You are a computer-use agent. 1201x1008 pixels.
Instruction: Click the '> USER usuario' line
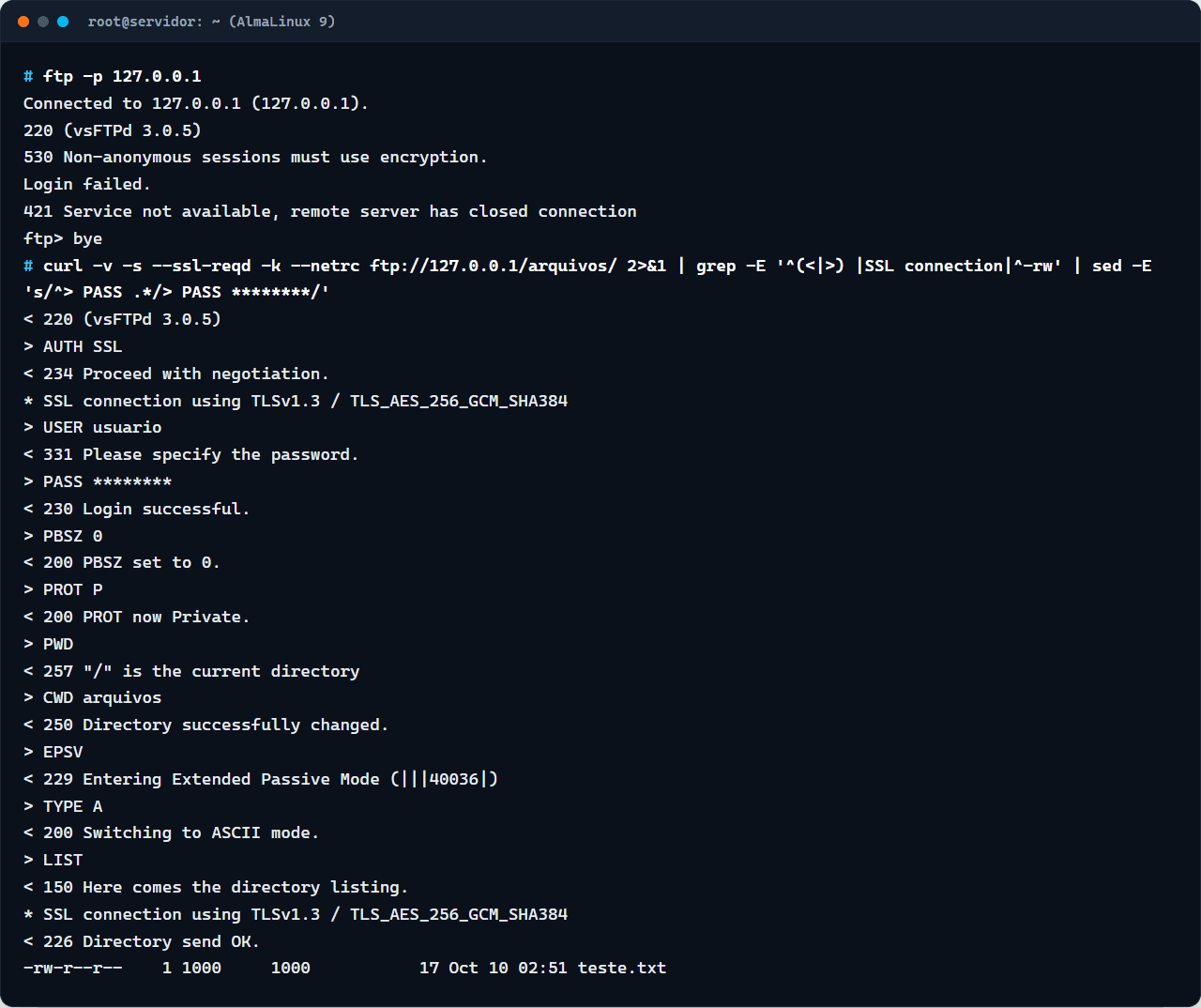(x=93, y=427)
